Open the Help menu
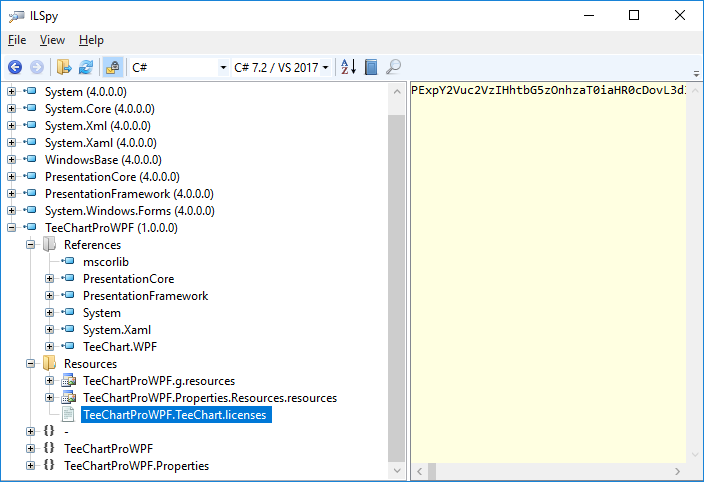 pos(91,40)
